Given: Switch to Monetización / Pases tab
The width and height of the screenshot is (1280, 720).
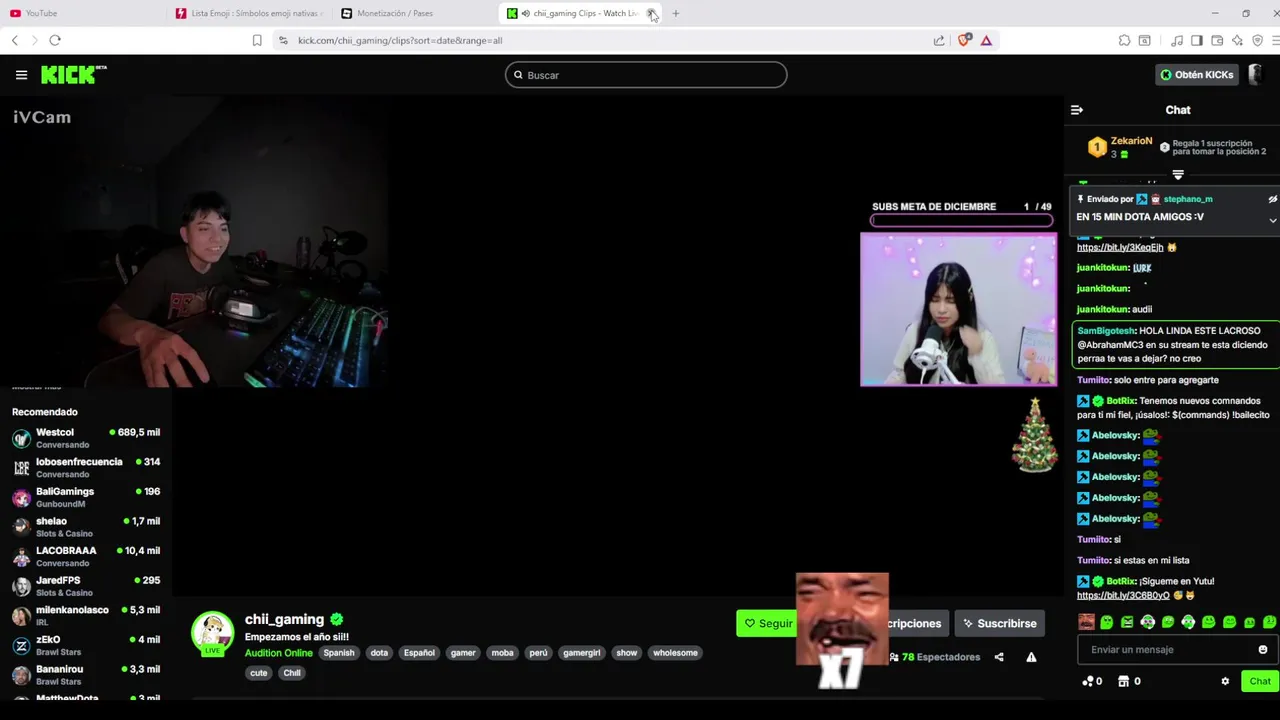Looking at the screenshot, I should (415, 13).
